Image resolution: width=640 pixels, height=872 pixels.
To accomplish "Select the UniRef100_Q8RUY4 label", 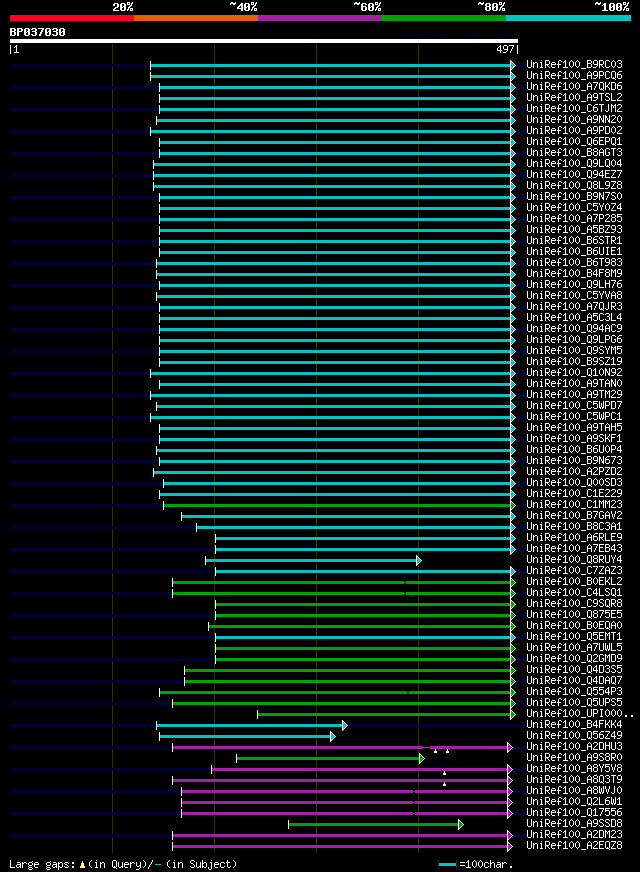I will [574, 559].
